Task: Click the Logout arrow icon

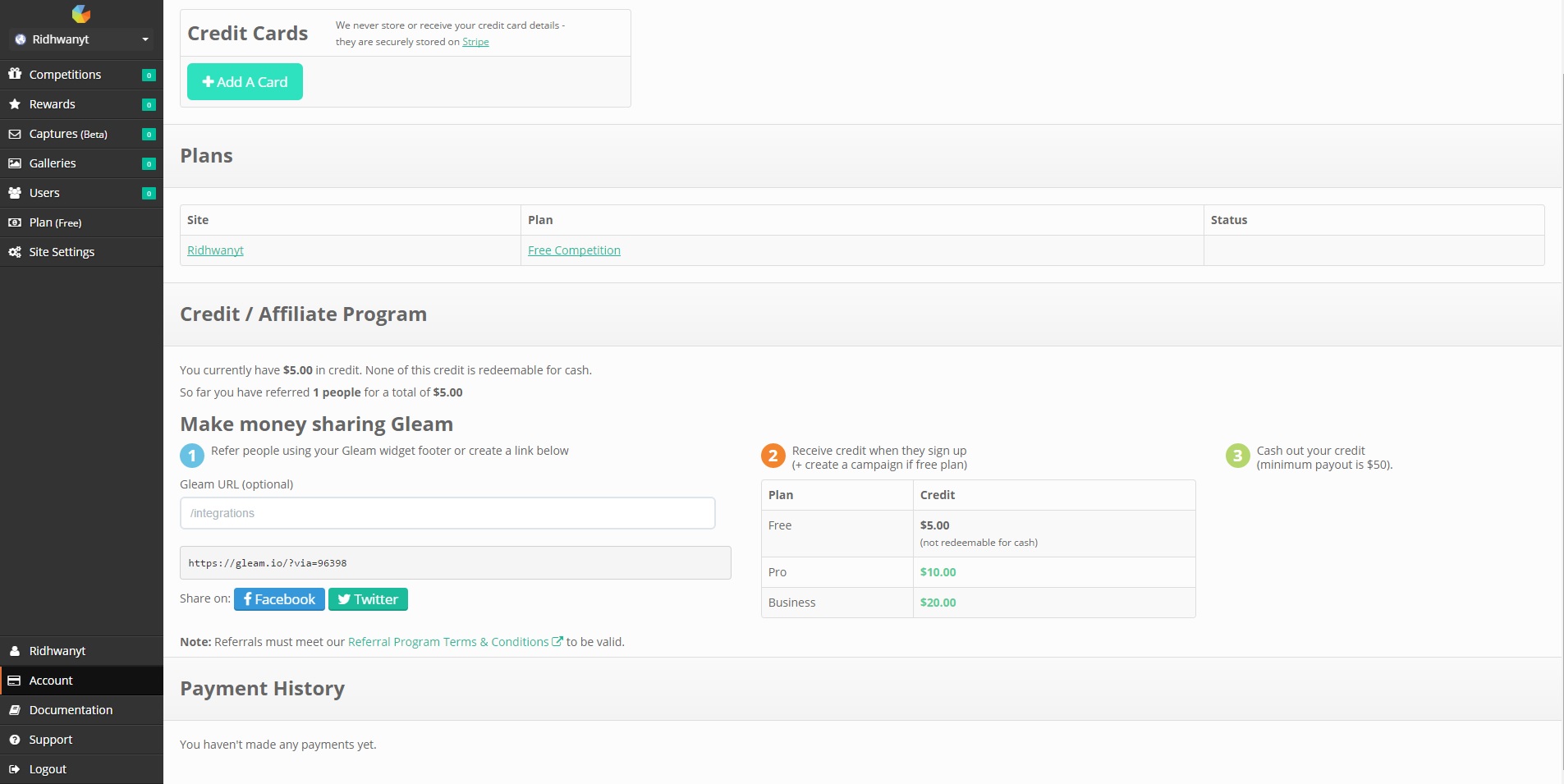Action: tap(15, 769)
